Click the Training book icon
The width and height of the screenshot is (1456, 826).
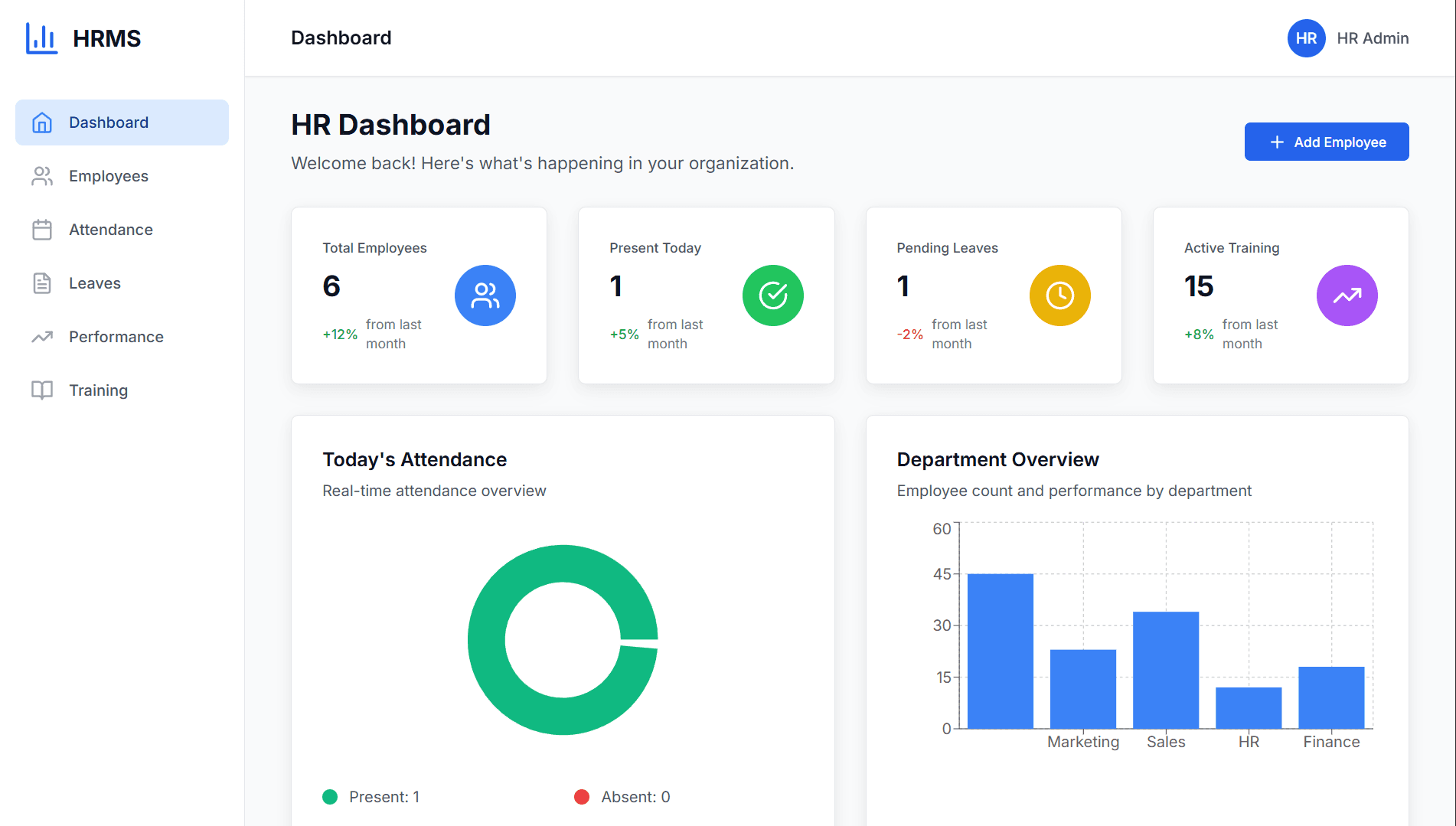pyautogui.click(x=42, y=390)
